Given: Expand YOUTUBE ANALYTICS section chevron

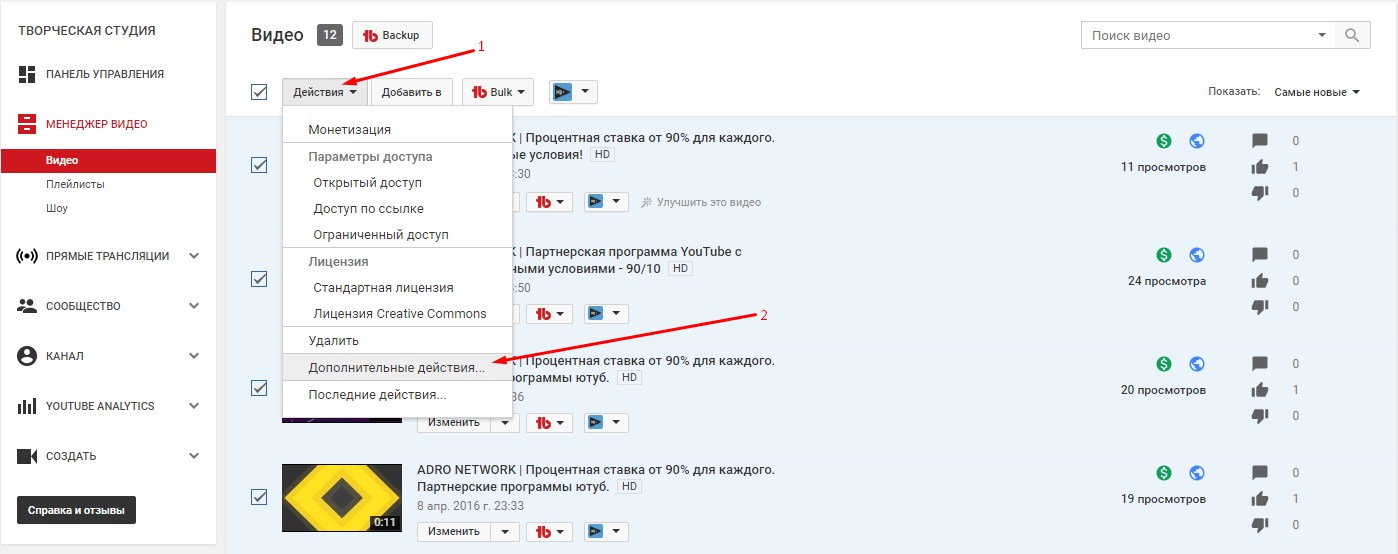Looking at the screenshot, I should point(194,406).
